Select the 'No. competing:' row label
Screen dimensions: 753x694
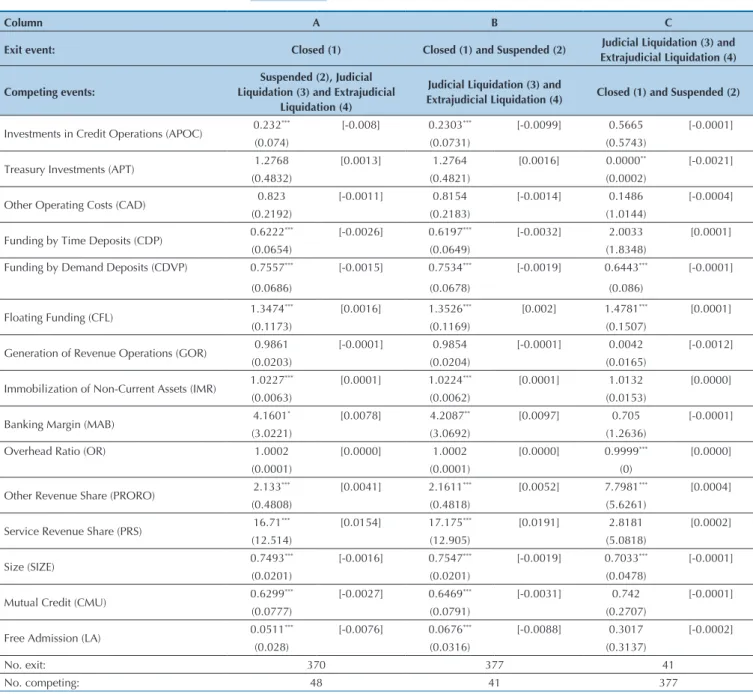[x=42, y=682]
